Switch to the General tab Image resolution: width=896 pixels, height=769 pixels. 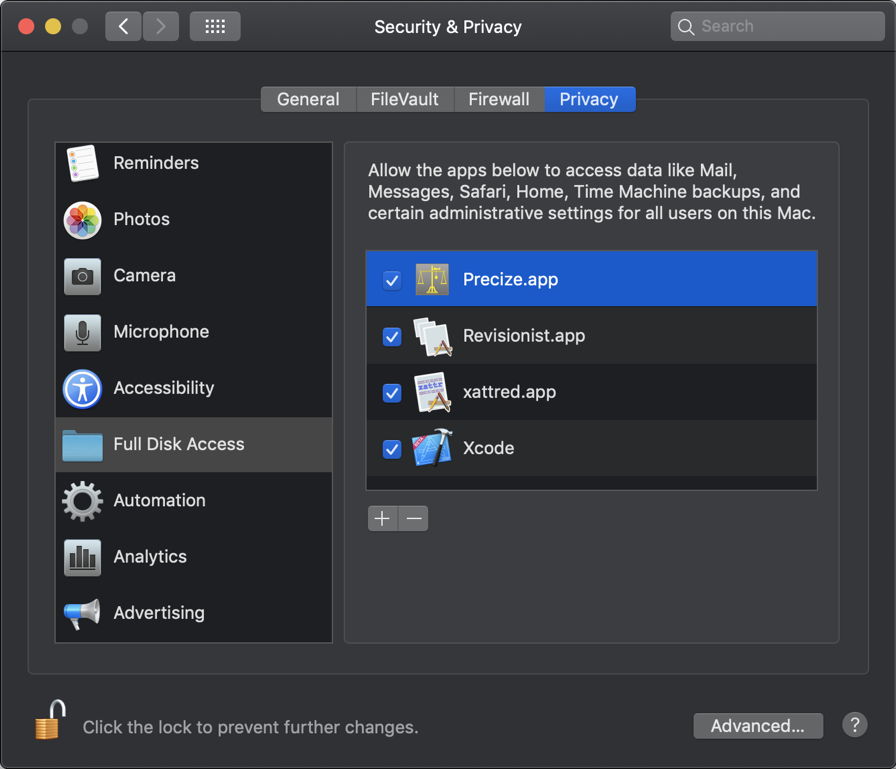[308, 99]
